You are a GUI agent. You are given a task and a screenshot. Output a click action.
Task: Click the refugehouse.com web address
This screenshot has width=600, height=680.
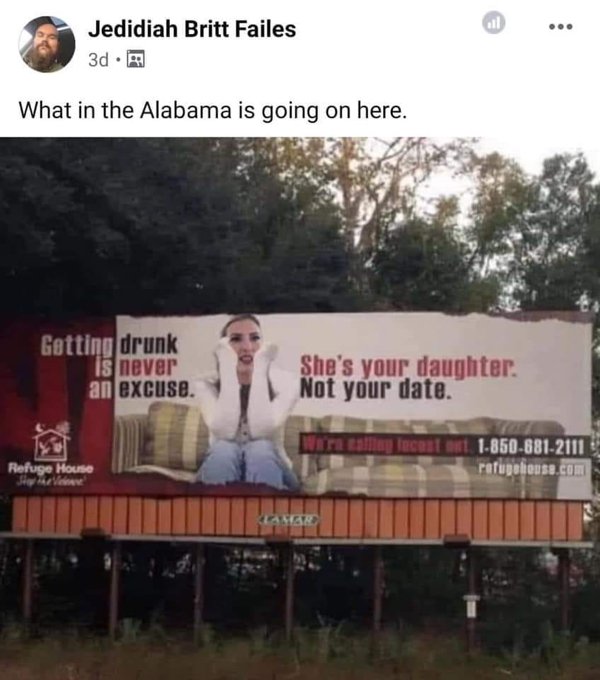(x=532, y=468)
